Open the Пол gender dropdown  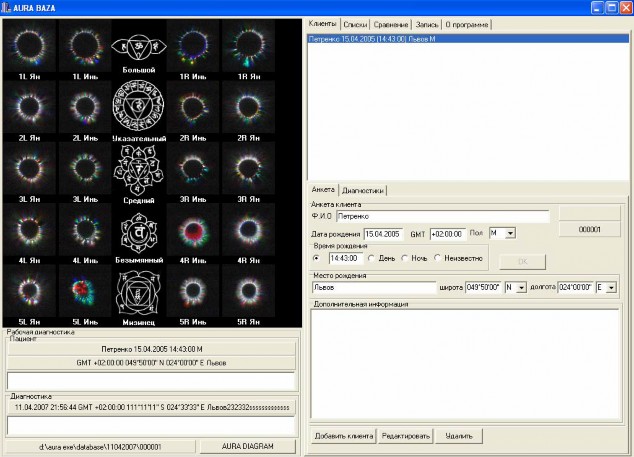(510, 233)
